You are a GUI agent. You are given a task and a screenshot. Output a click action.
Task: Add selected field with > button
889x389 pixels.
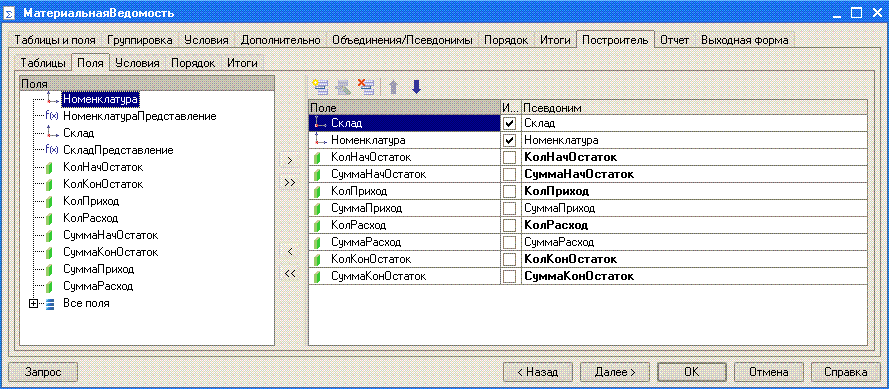click(x=290, y=161)
